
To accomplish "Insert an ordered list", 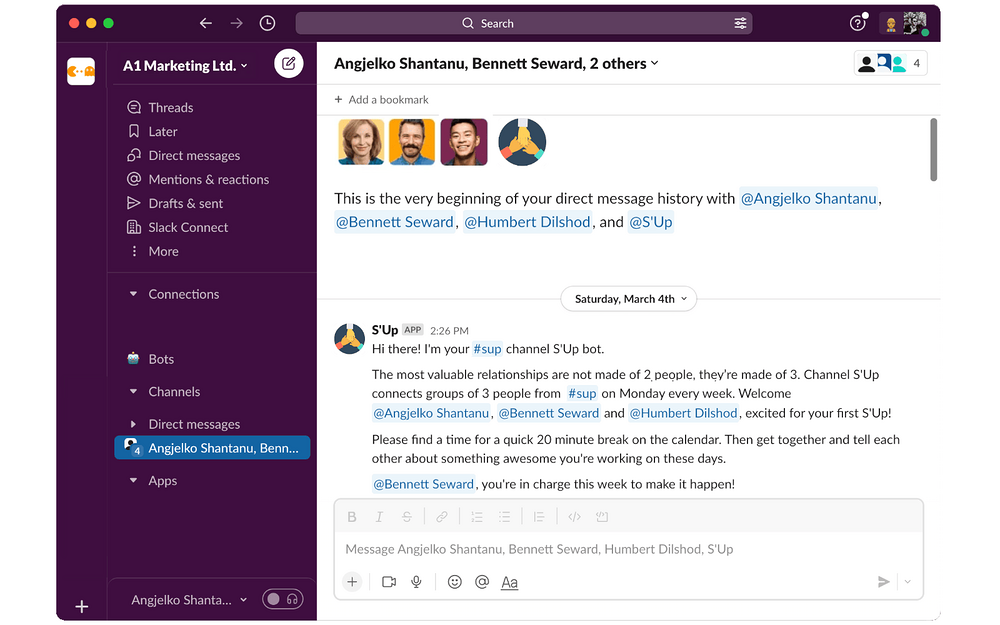I will pyautogui.click(x=476, y=517).
